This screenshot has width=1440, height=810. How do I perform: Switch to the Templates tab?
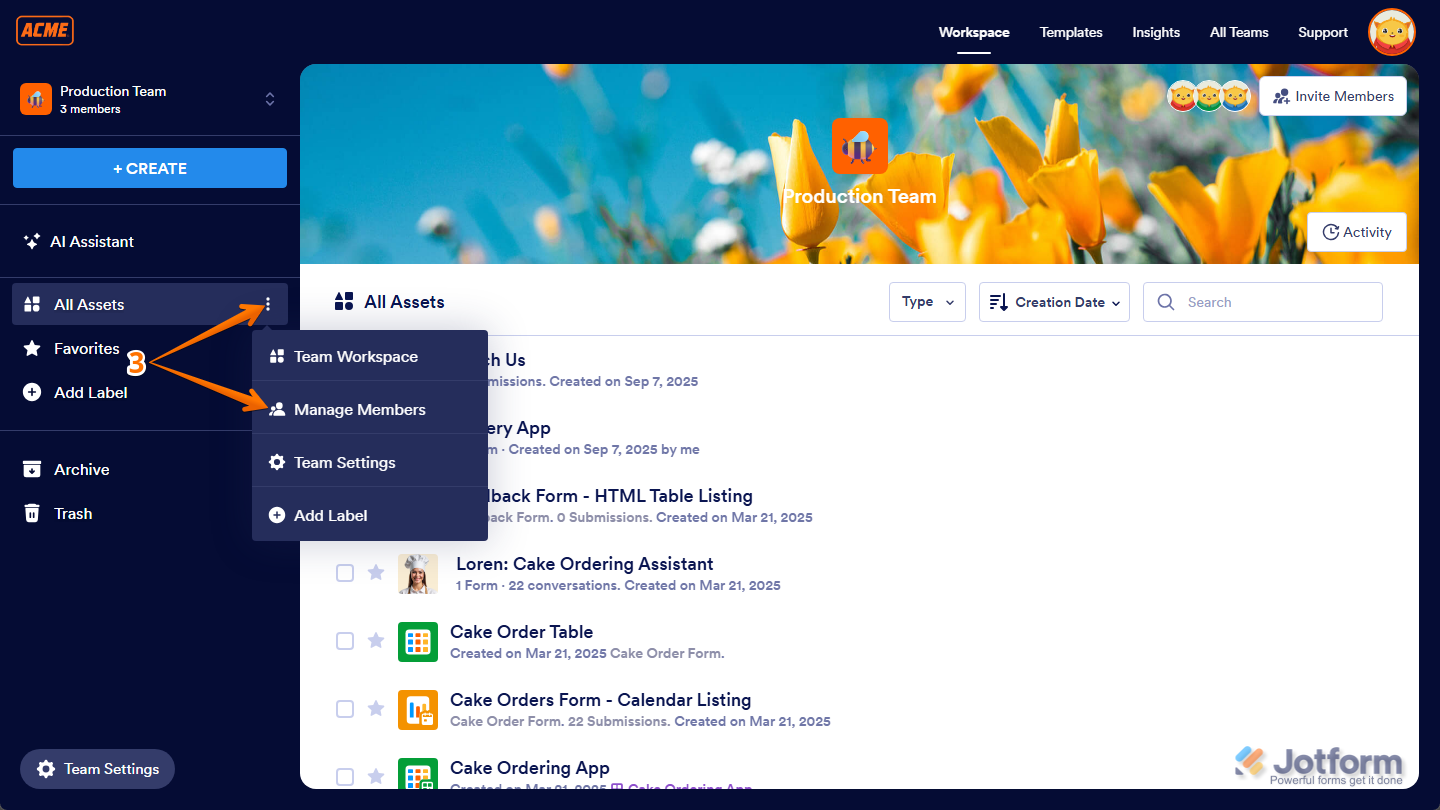[1071, 32]
